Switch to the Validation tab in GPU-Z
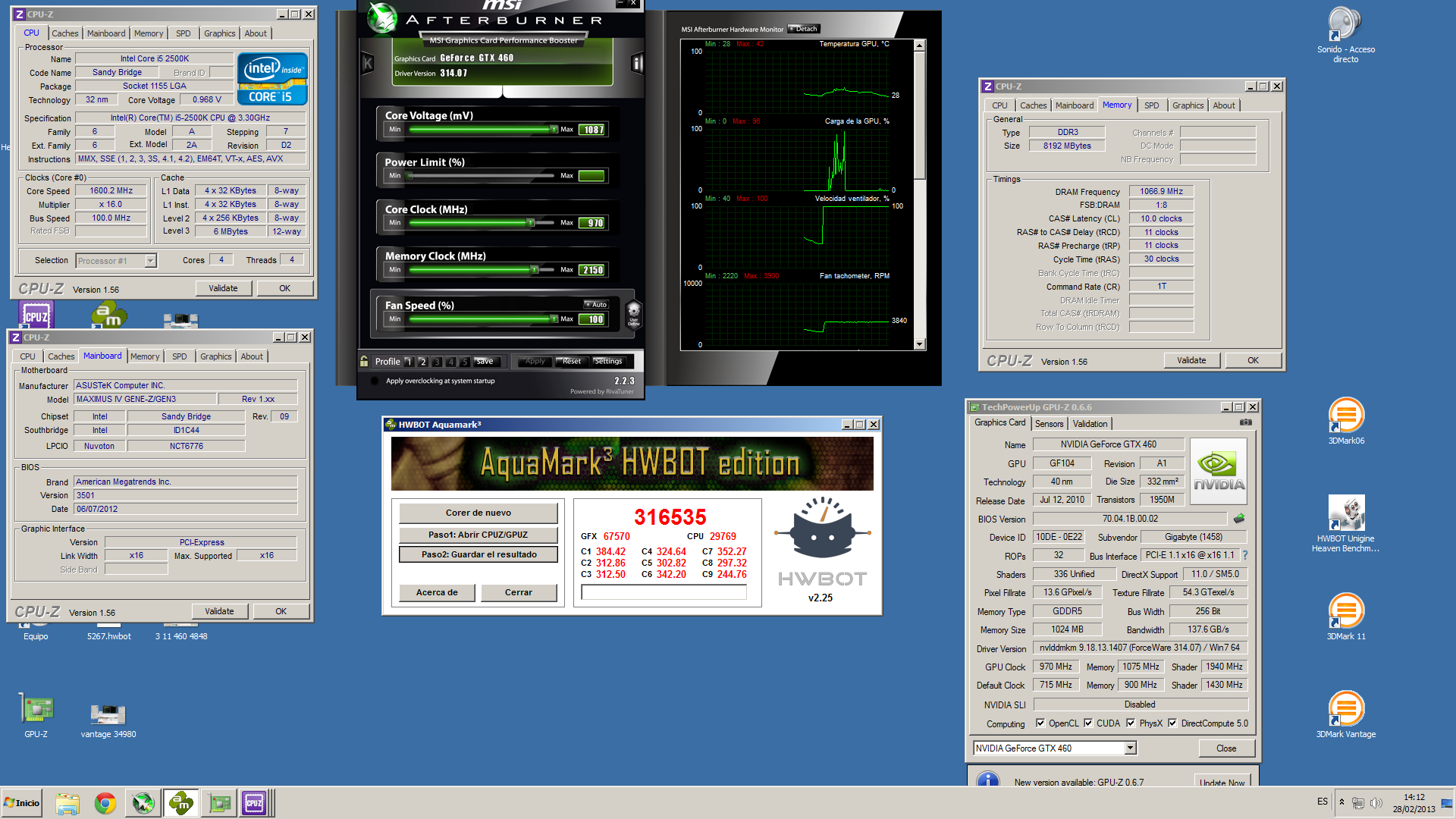The height and width of the screenshot is (819, 1456). [x=1090, y=424]
